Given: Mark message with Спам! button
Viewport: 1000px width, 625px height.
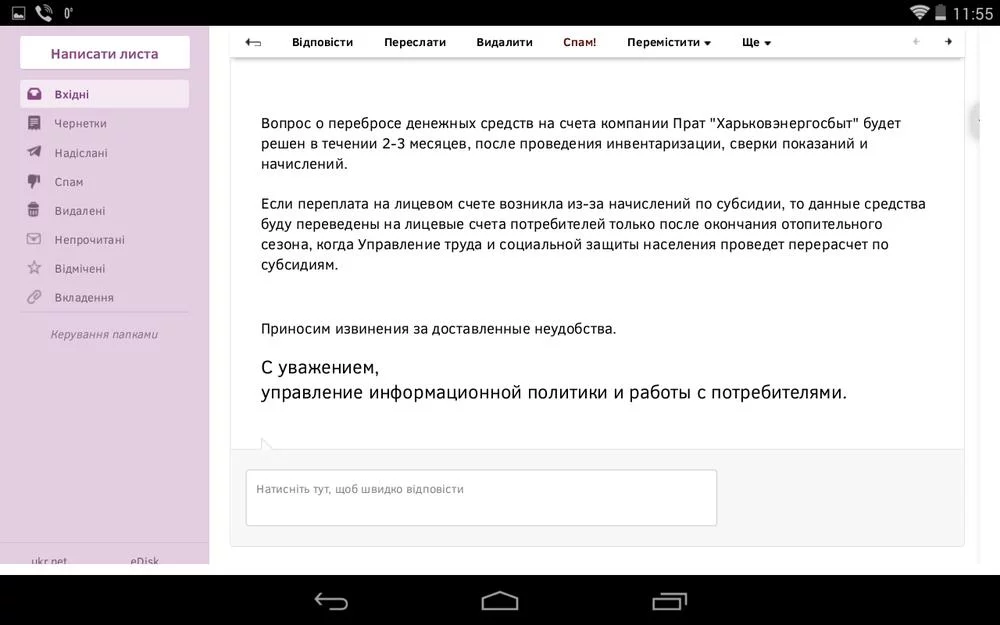Looking at the screenshot, I should tap(580, 42).
